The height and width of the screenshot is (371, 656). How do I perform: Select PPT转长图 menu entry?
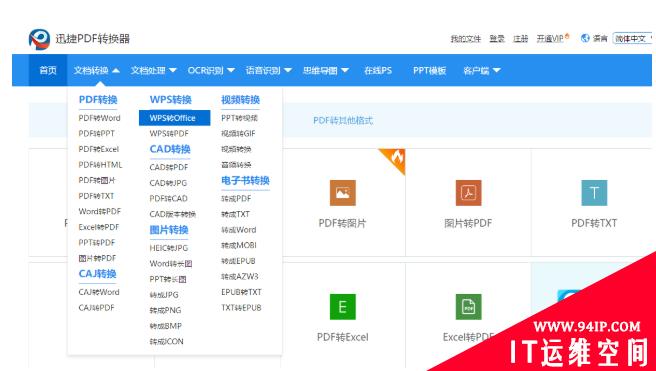coord(168,279)
